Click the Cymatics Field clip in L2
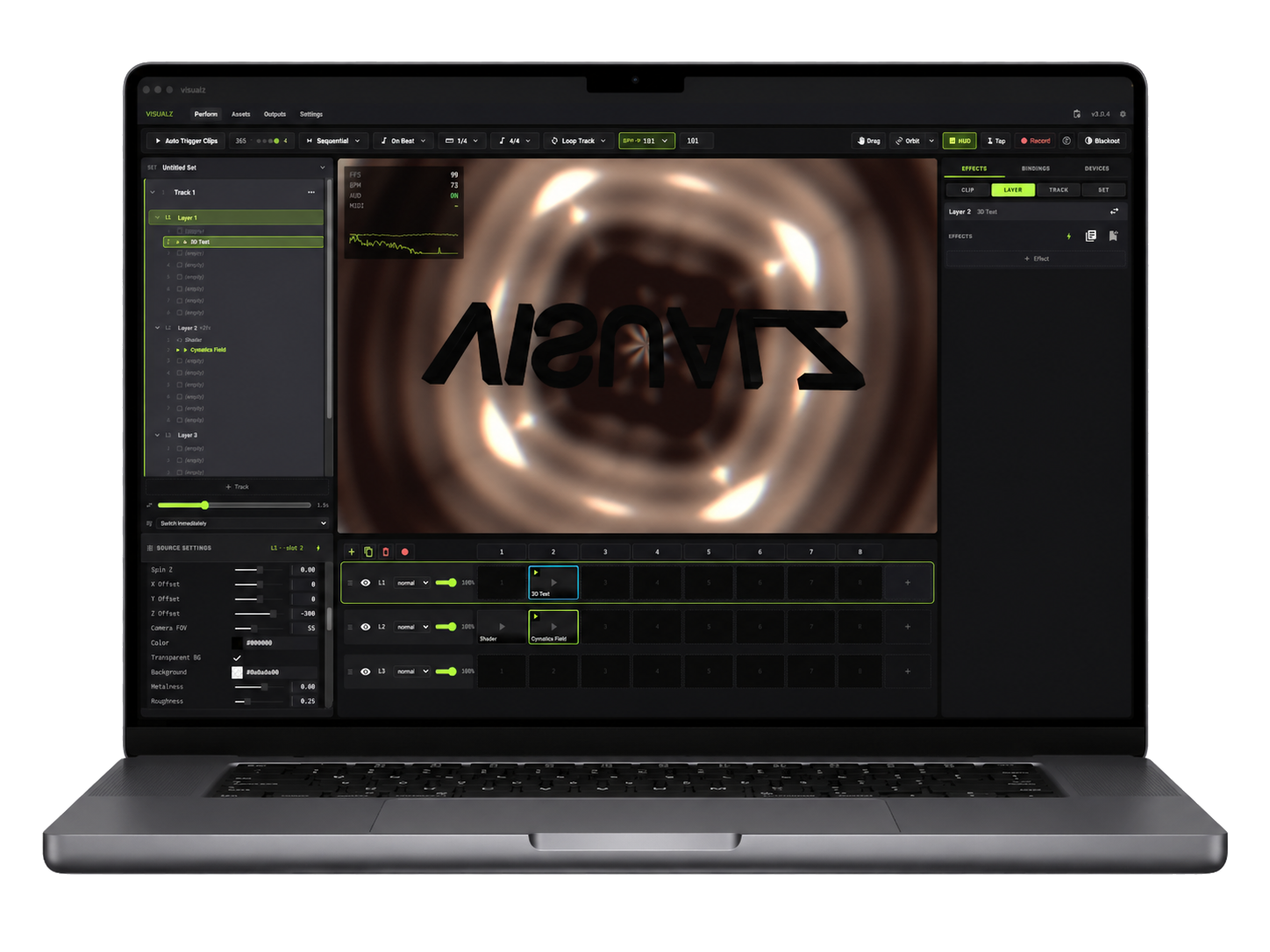 click(553, 627)
